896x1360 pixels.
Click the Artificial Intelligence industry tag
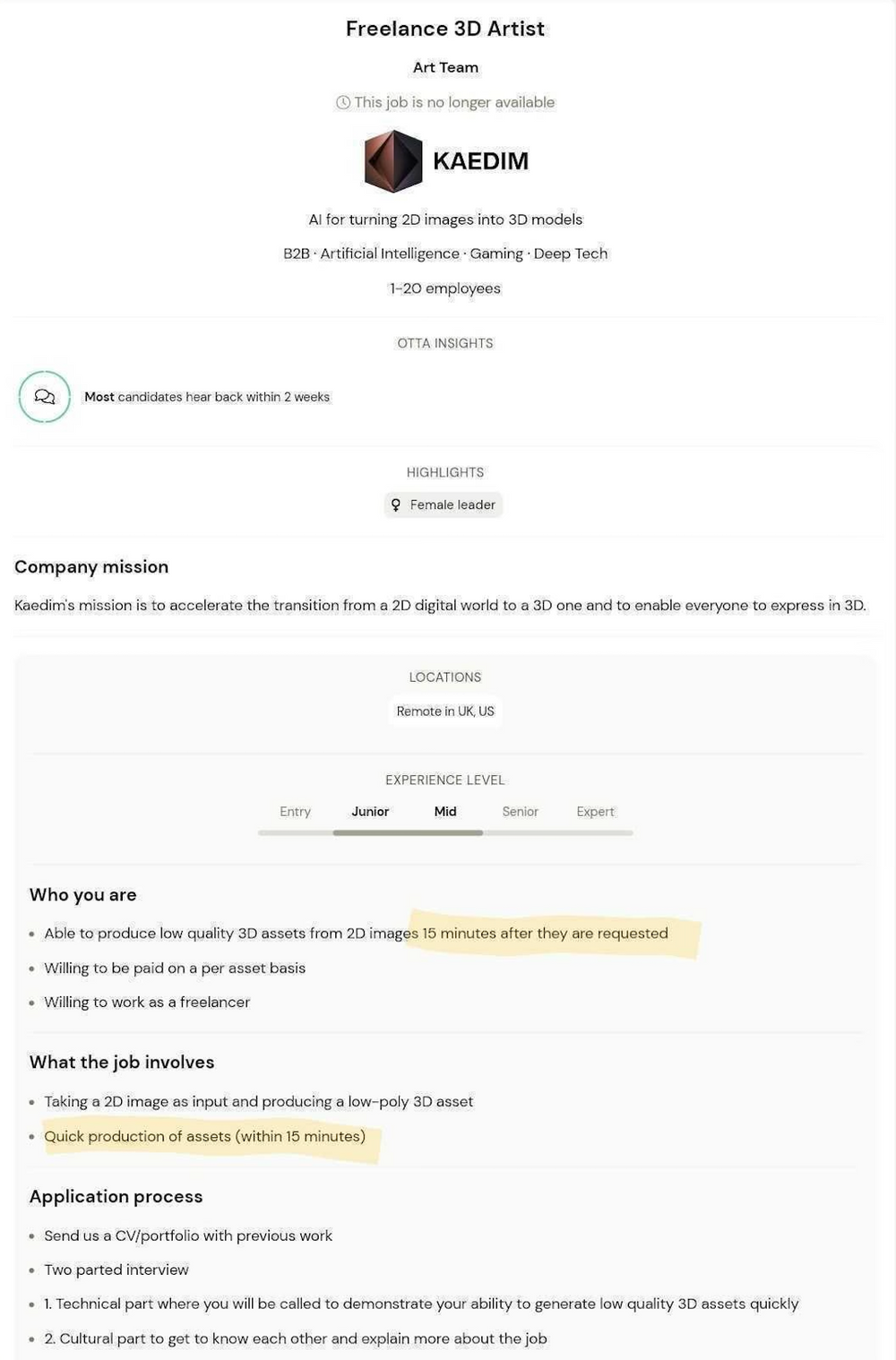pos(390,254)
